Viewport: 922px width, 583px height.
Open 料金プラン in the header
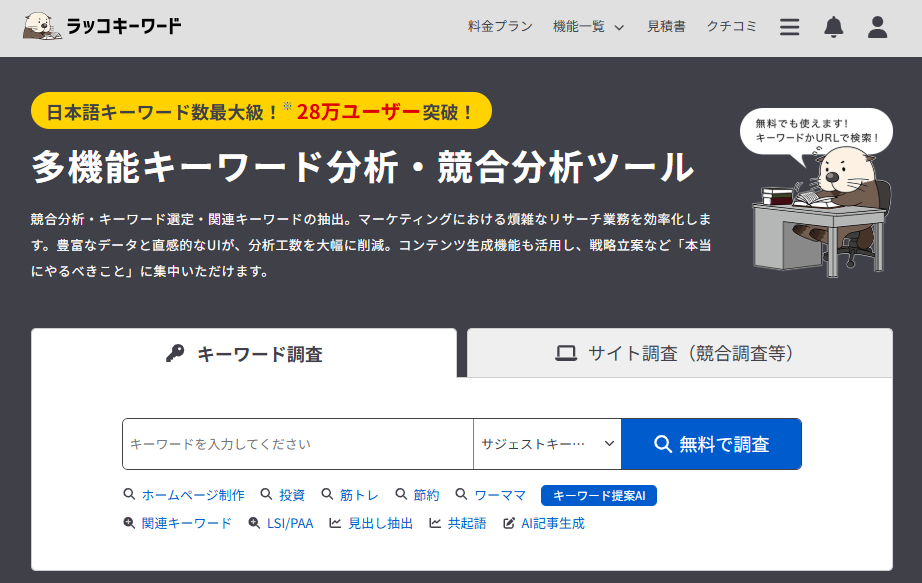pos(500,27)
